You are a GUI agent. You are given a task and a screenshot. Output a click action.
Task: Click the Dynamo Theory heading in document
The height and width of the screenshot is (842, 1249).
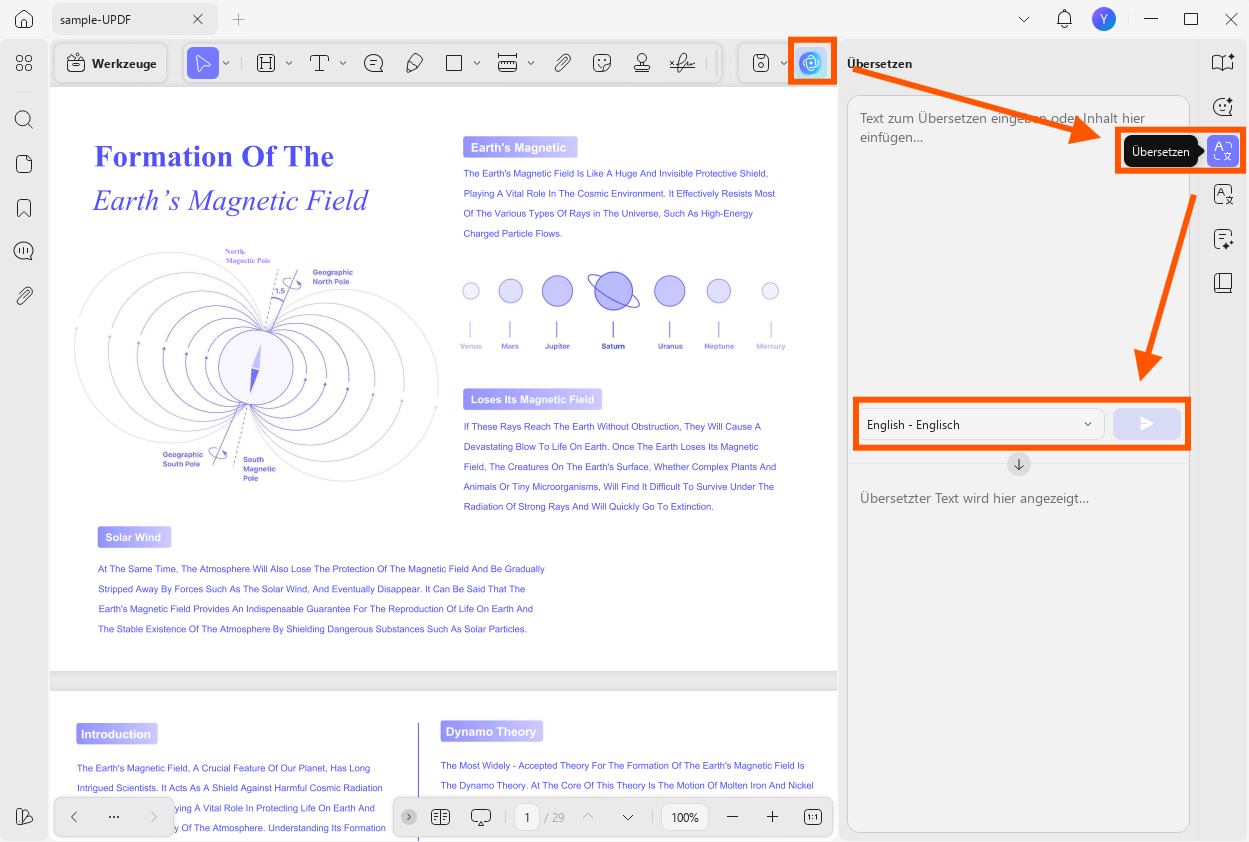(491, 731)
